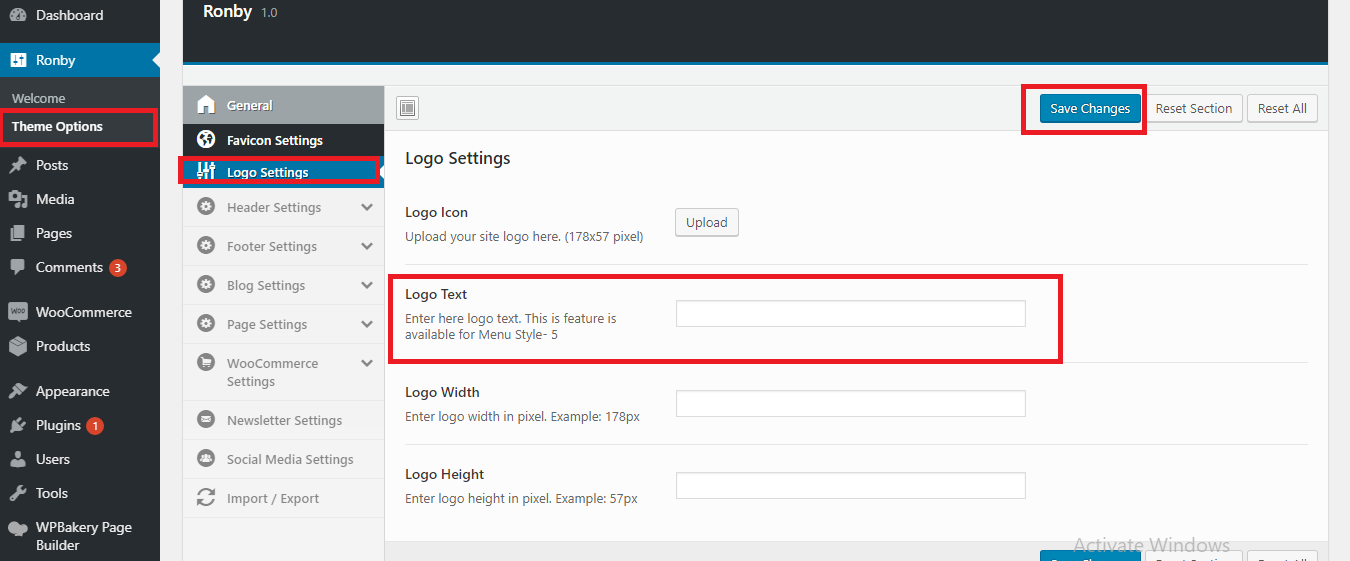Click the Social Media Settings group icon

click(x=206, y=459)
